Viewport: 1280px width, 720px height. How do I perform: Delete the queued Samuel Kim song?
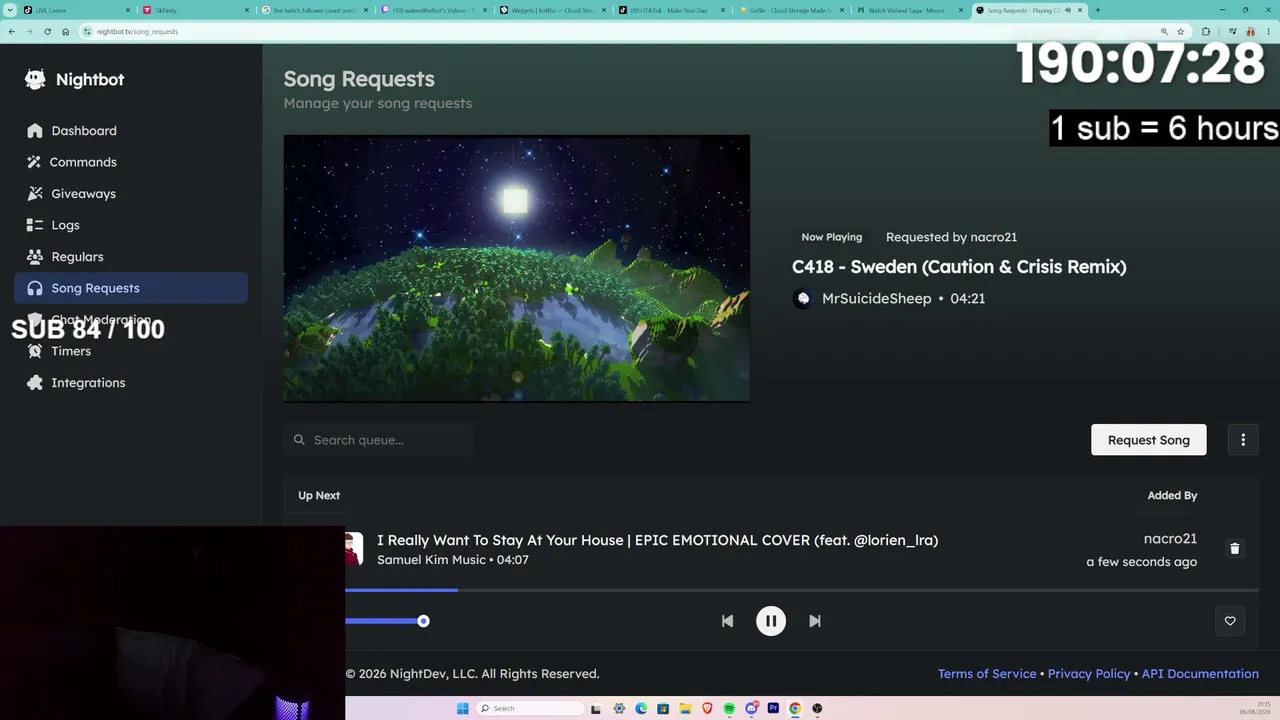click(x=1235, y=549)
